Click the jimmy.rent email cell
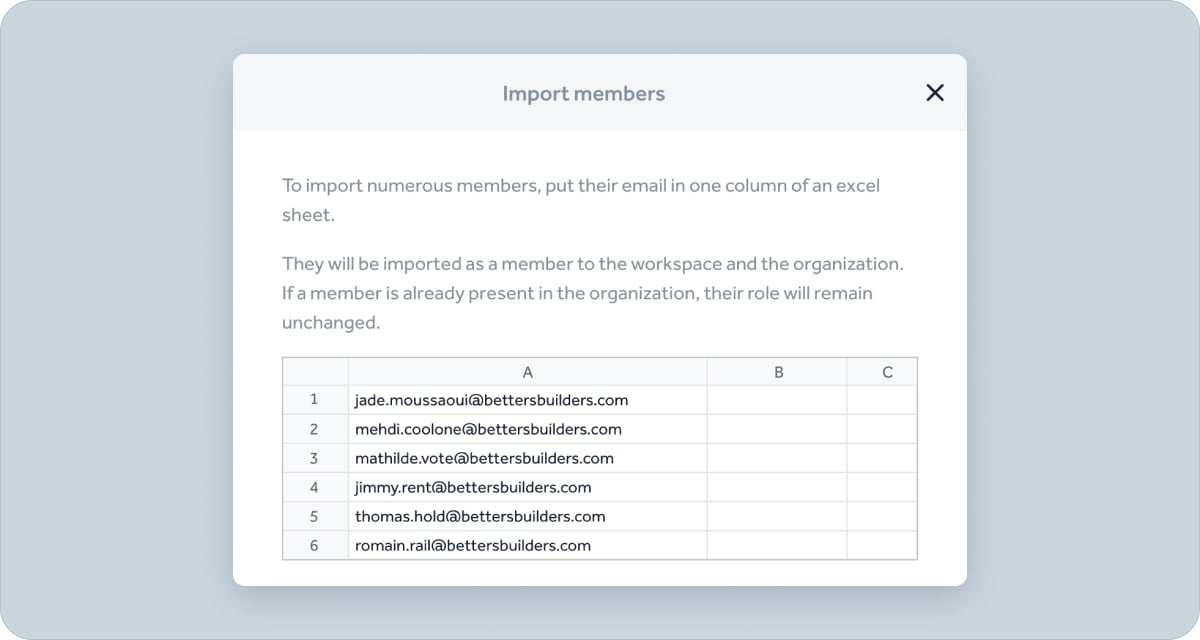 [x=473, y=487]
